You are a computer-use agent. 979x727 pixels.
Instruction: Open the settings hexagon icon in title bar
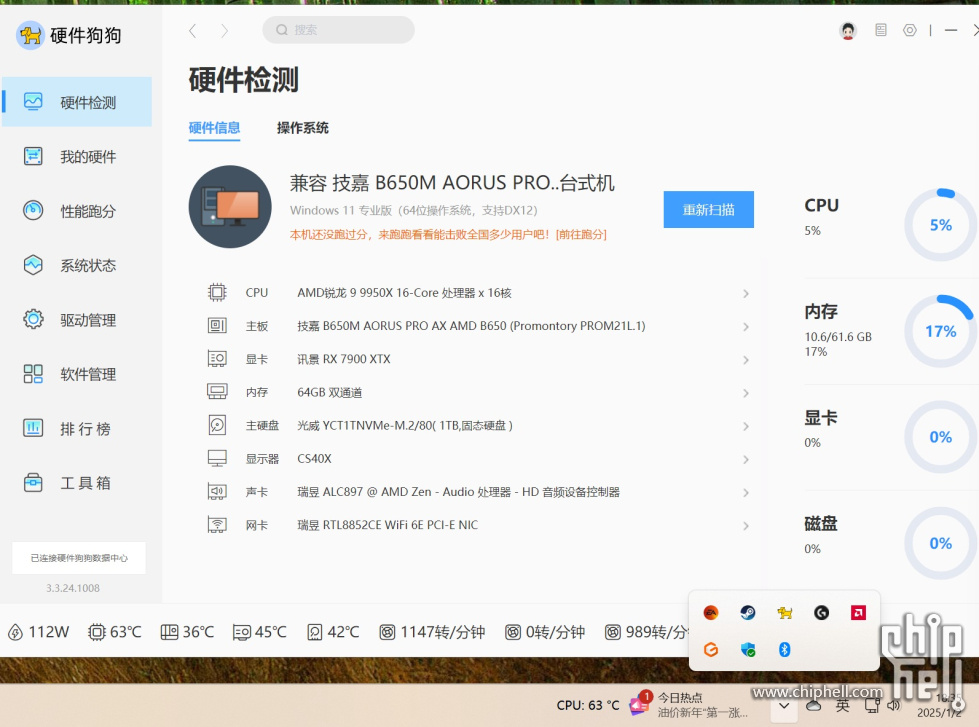tap(910, 30)
